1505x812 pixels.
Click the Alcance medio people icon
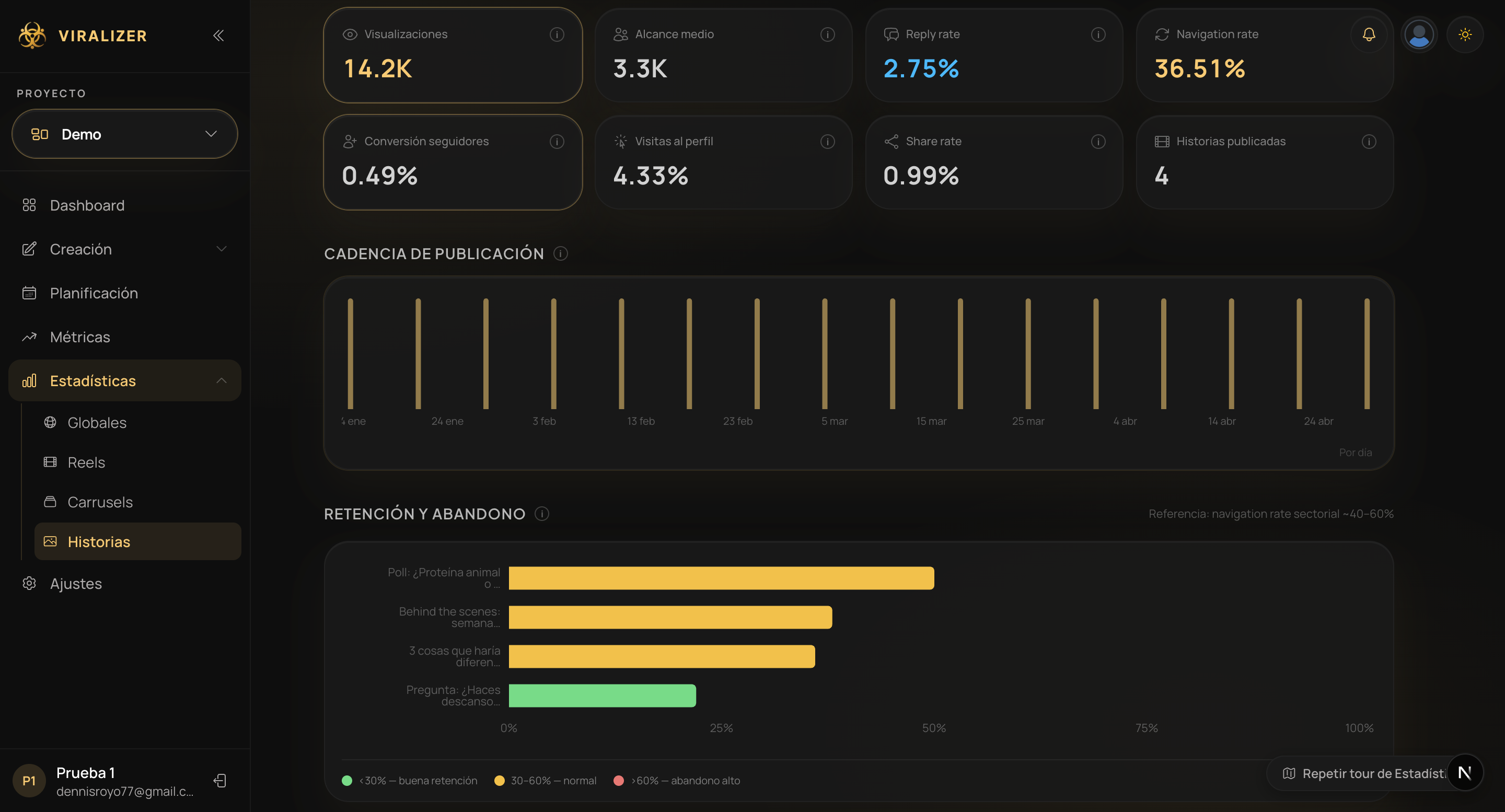[x=620, y=34]
